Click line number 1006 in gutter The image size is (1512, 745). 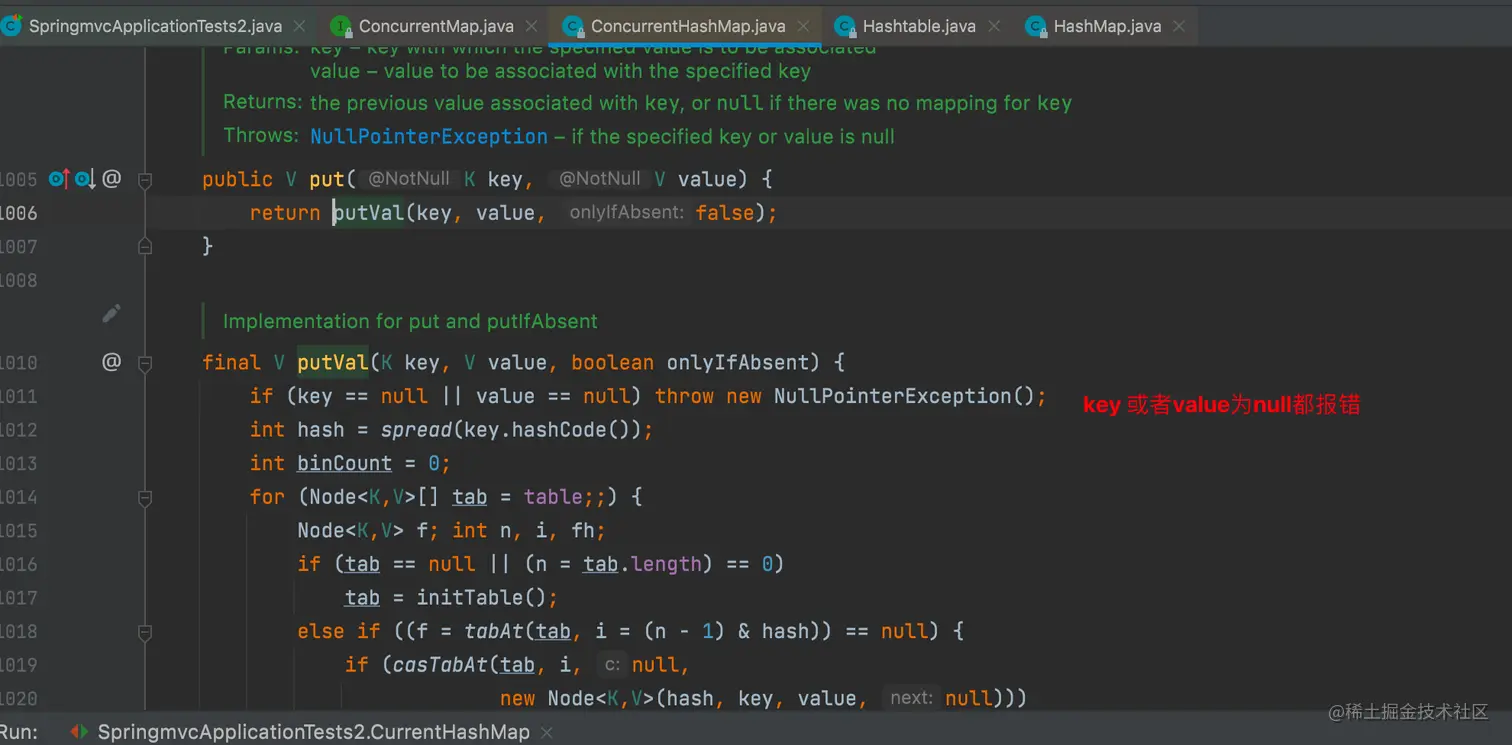point(18,213)
